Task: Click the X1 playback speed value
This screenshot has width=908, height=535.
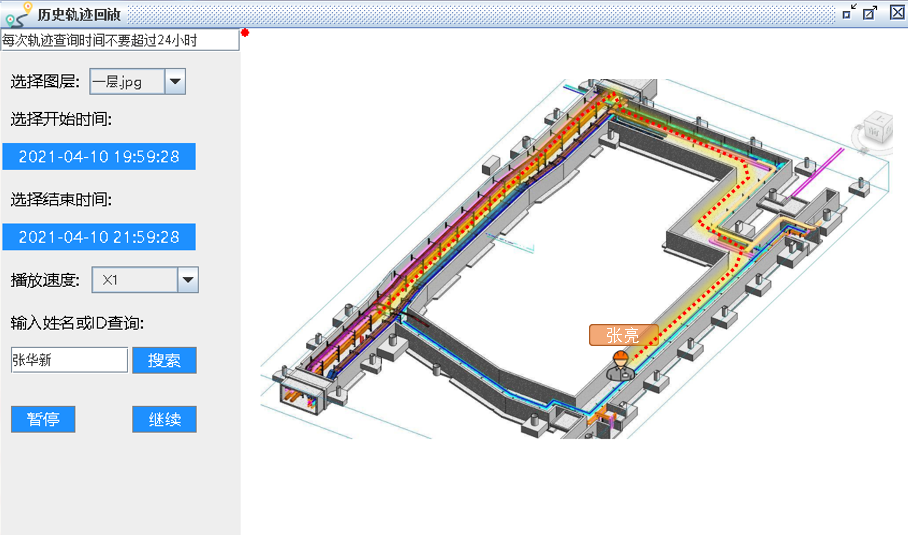Action: tap(134, 280)
